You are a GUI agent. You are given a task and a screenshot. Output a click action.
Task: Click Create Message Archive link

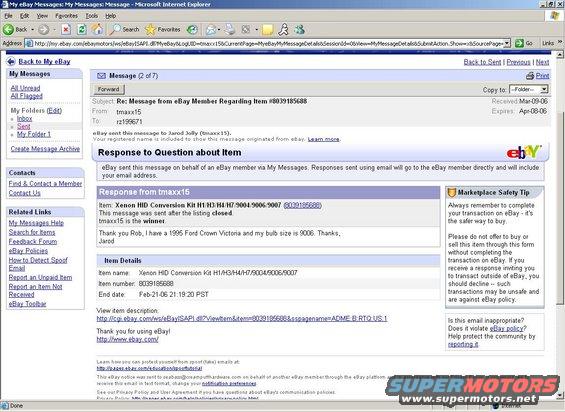coord(45,149)
